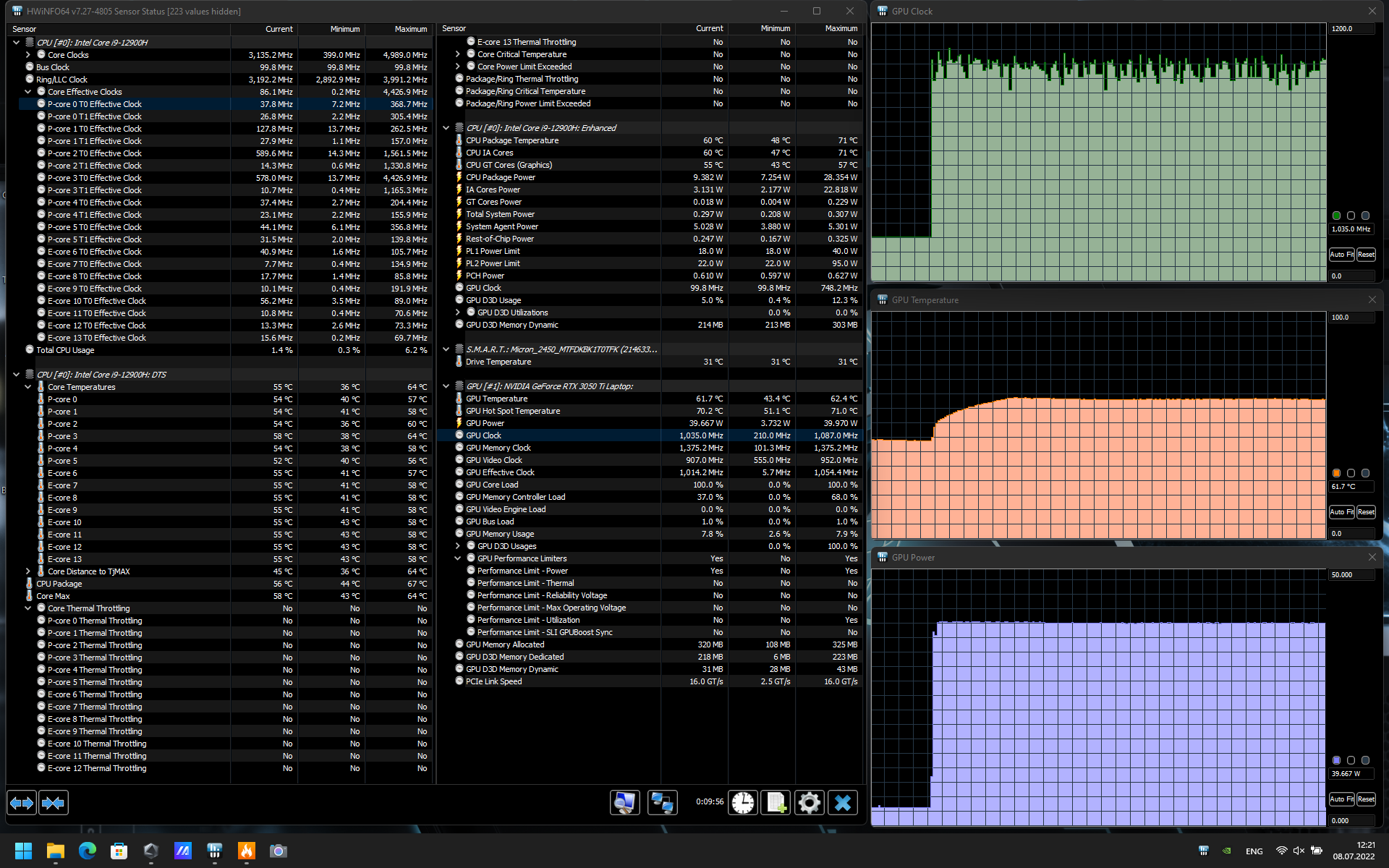This screenshot has height=868, width=1389.
Task: Click the 100.0 max value field in GPU Temperature
Action: point(1350,318)
